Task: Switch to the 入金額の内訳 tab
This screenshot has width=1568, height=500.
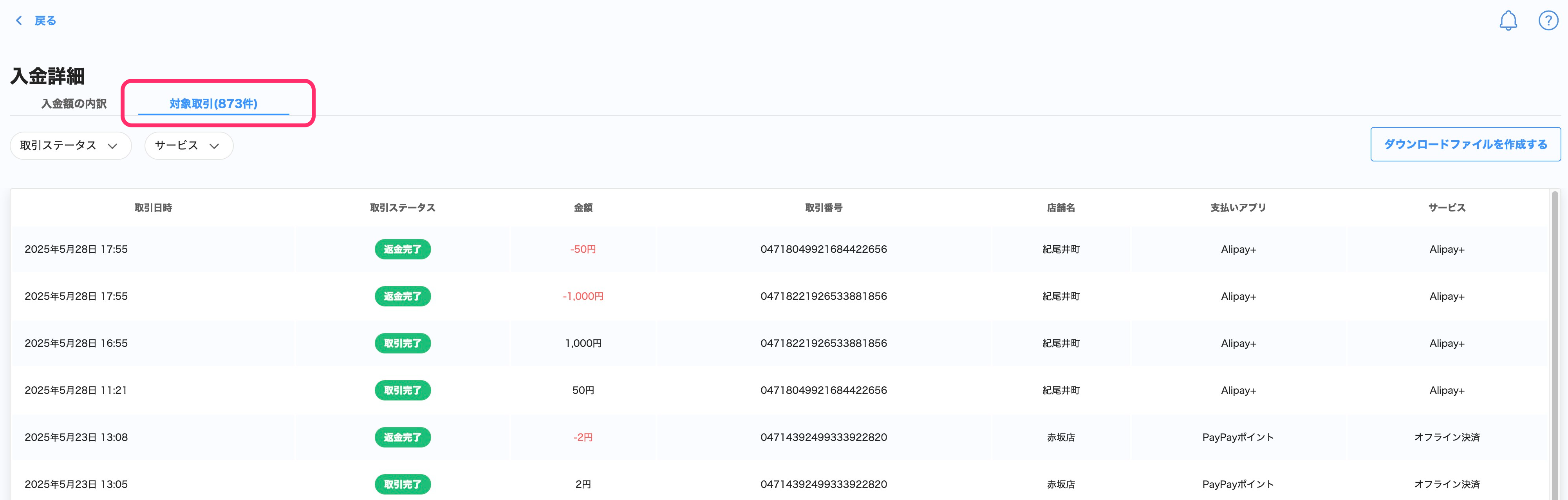Action: click(x=74, y=103)
